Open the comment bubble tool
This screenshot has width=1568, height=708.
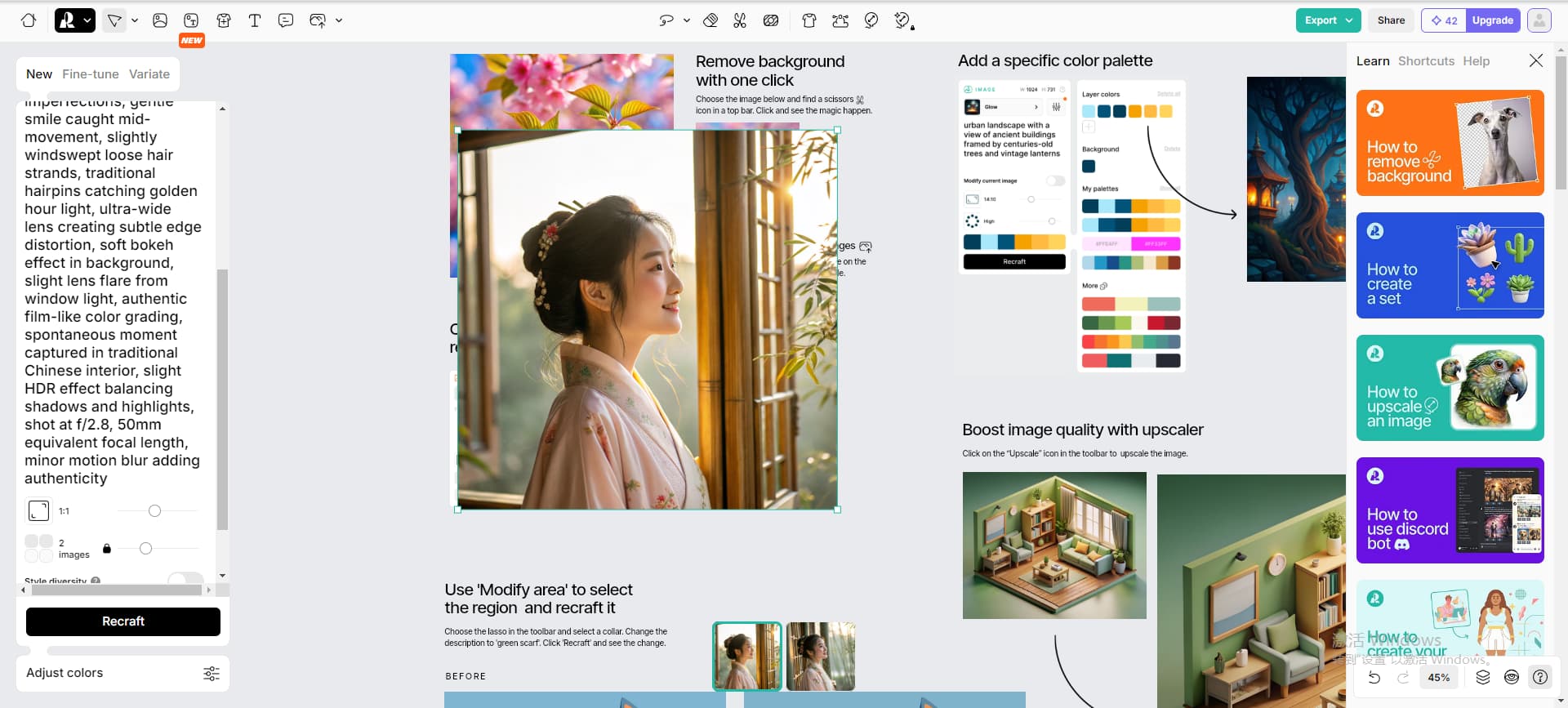(x=286, y=20)
